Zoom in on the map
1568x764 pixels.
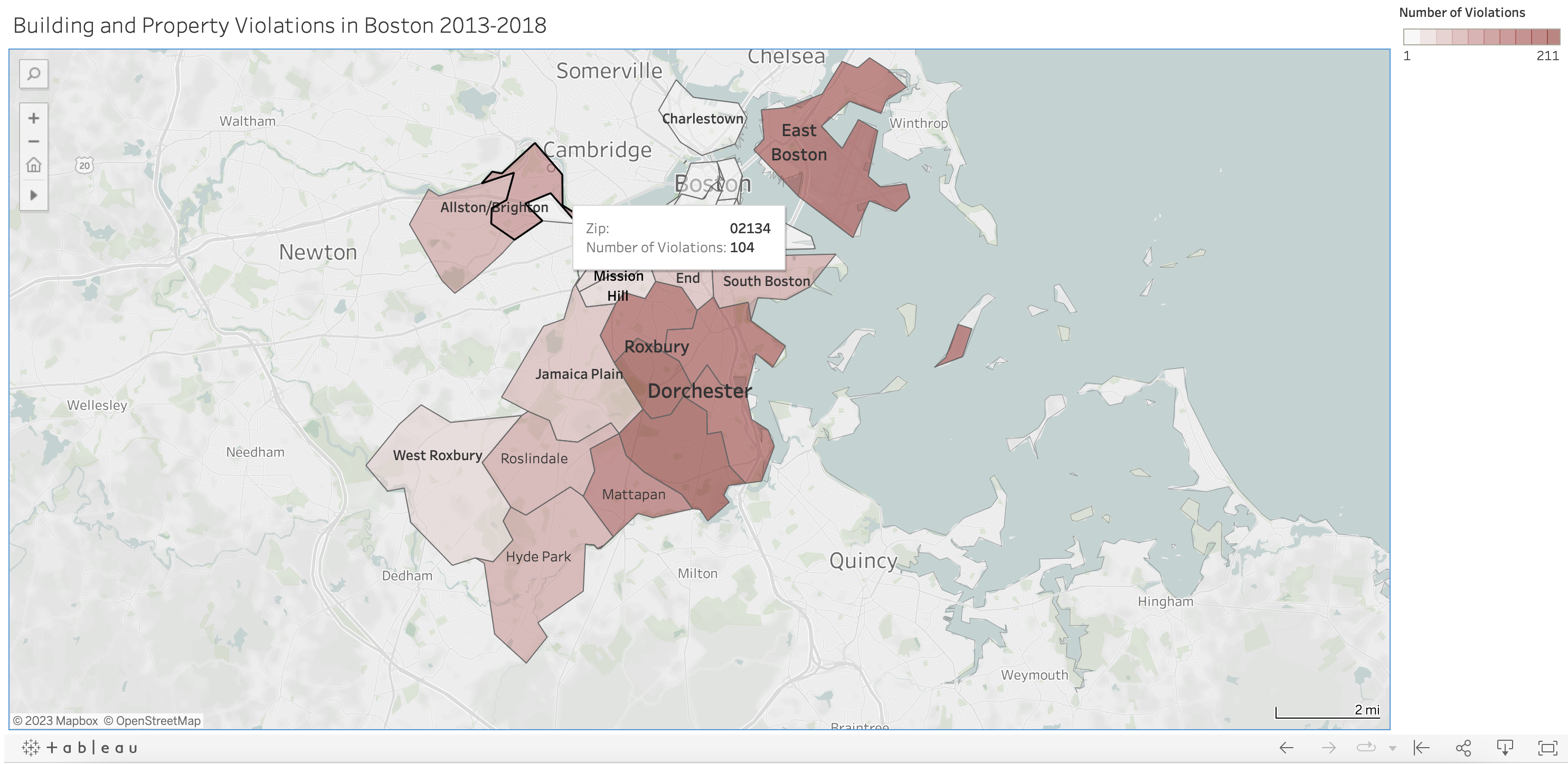(33, 118)
